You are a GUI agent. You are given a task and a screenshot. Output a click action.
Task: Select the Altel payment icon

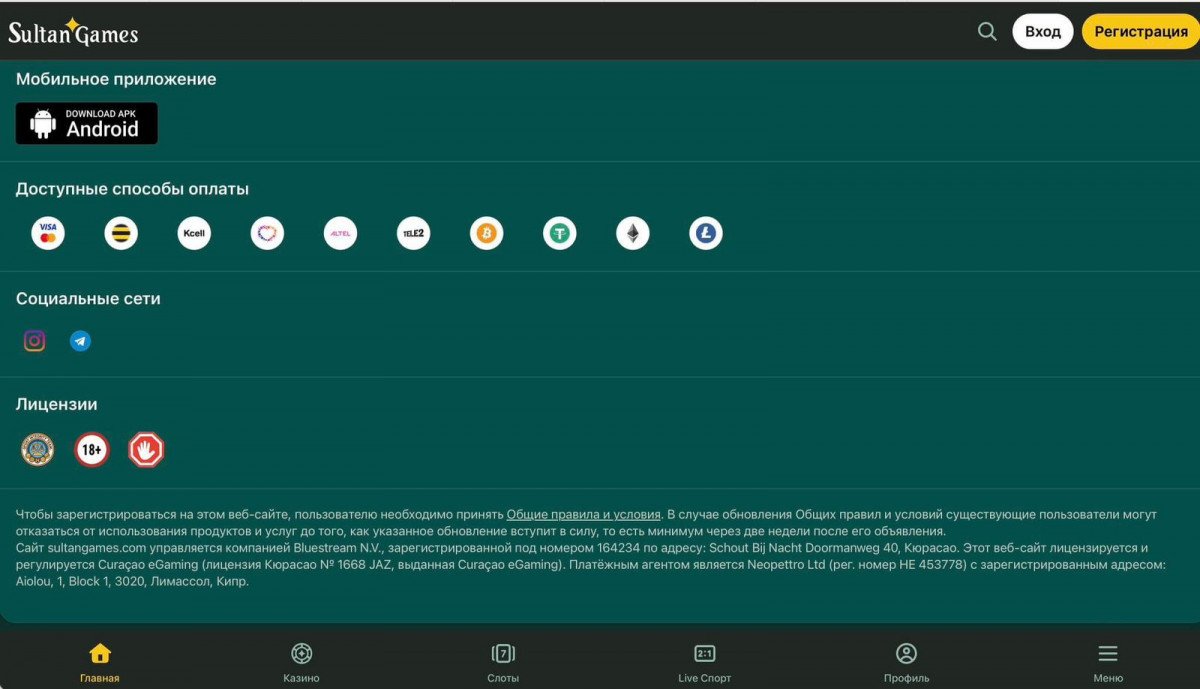(x=340, y=234)
